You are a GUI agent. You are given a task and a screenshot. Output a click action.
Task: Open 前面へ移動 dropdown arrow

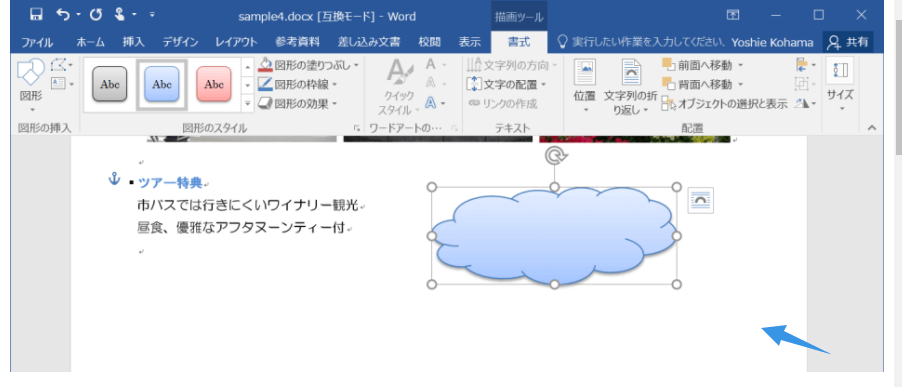(740, 65)
